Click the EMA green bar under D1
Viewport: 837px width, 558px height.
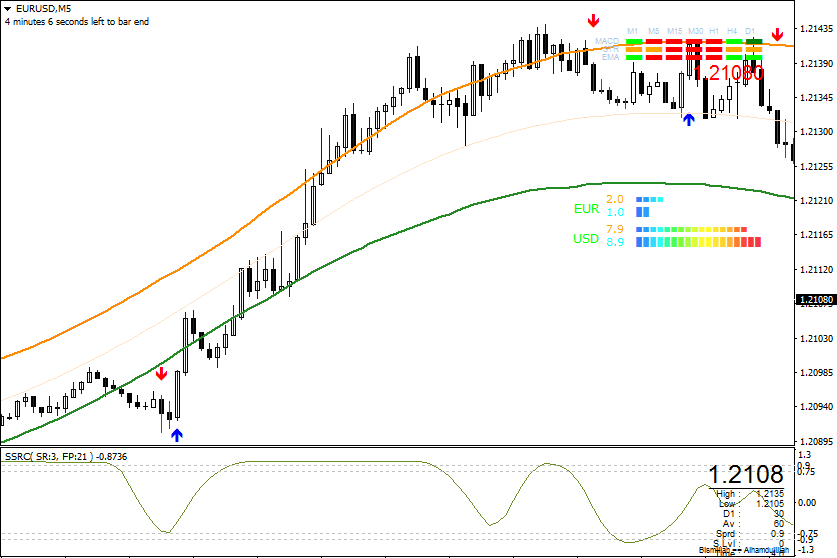pos(753,57)
